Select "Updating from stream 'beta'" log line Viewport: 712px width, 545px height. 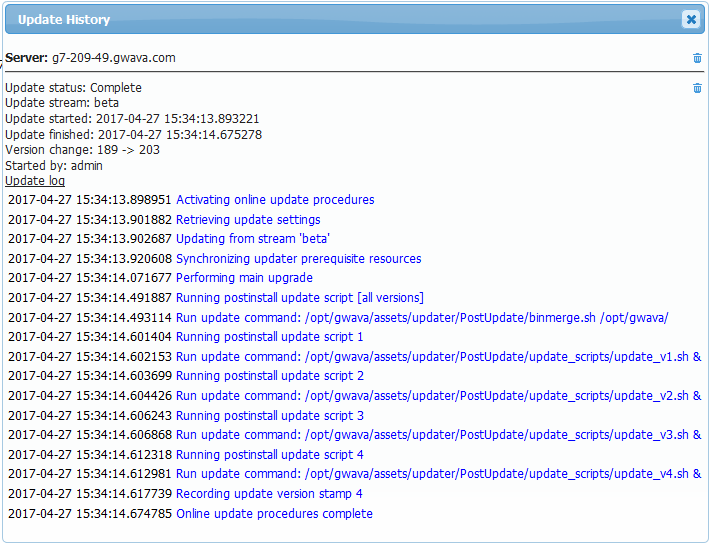click(x=253, y=239)
